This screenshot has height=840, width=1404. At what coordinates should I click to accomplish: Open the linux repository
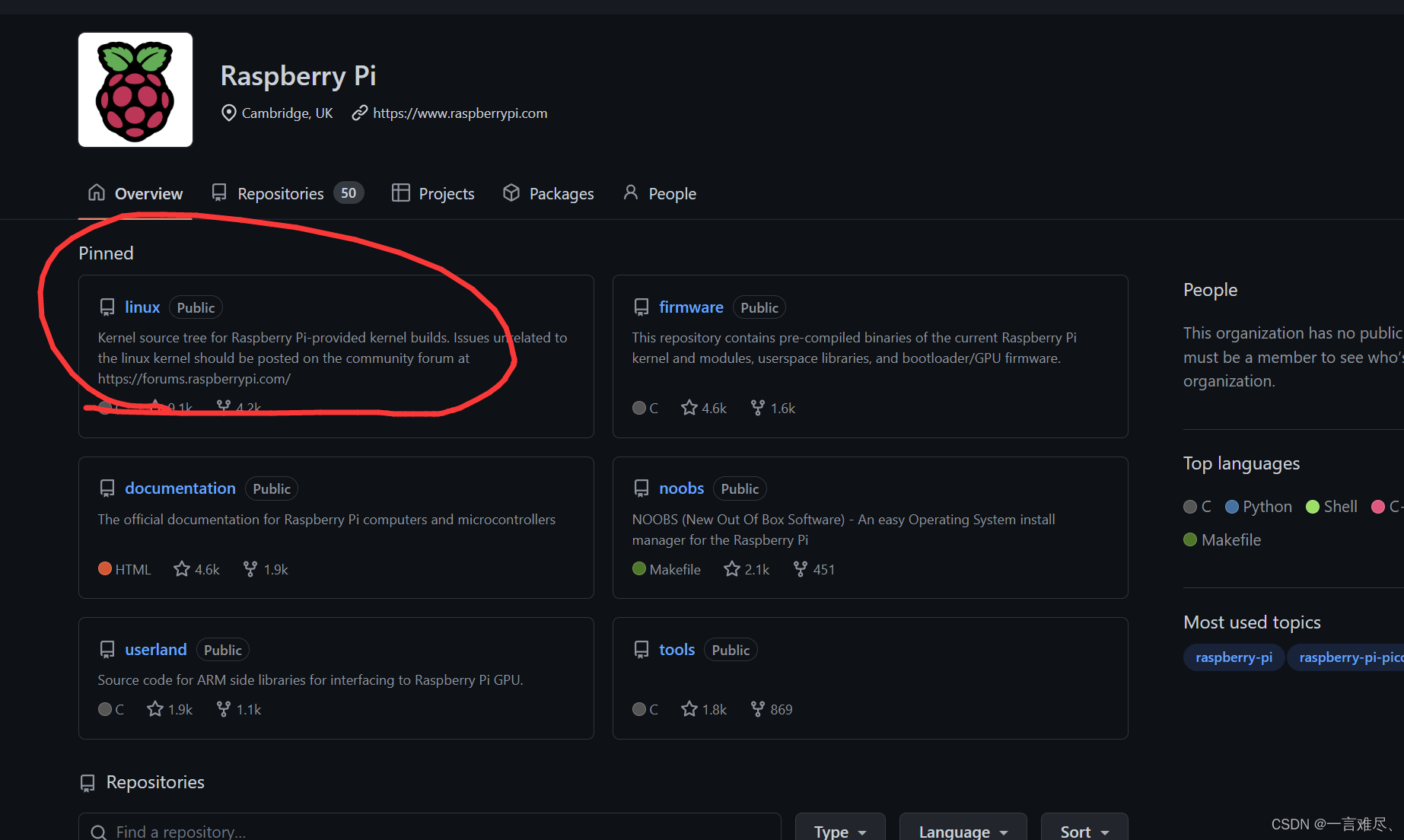[142, 307]
